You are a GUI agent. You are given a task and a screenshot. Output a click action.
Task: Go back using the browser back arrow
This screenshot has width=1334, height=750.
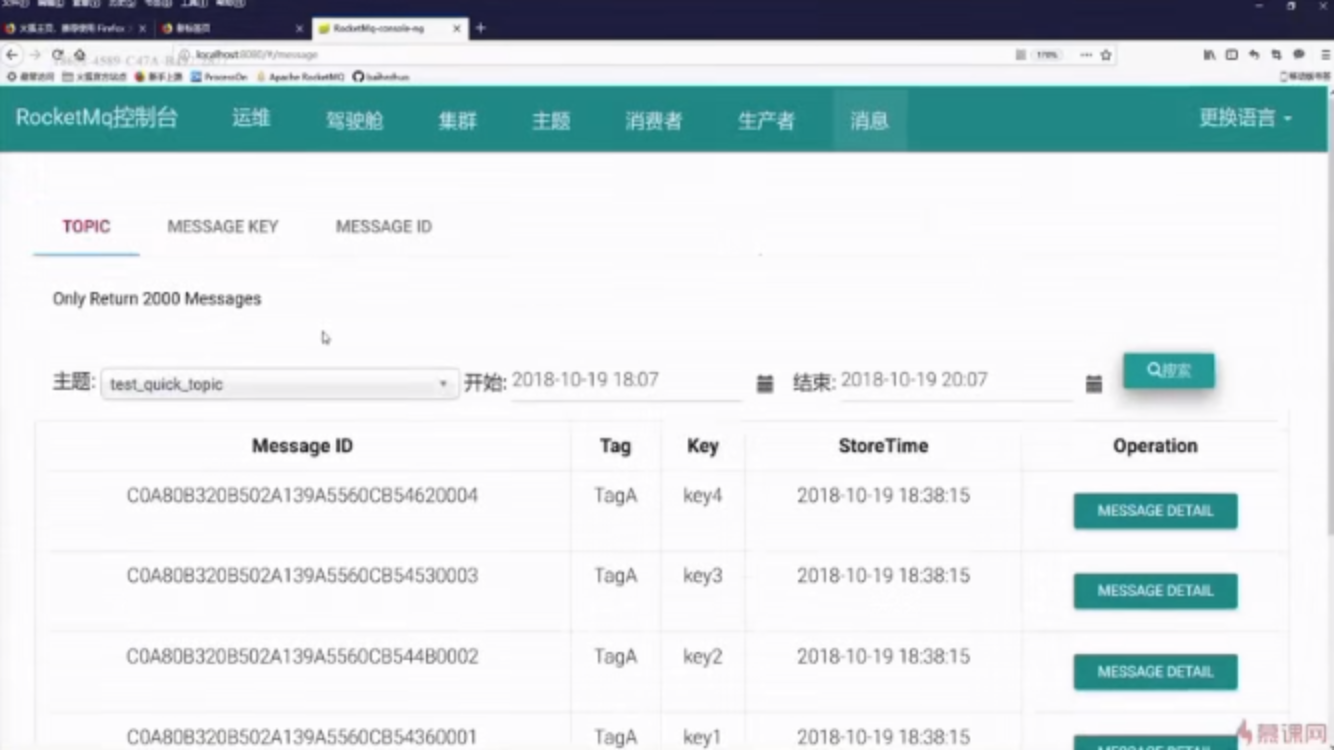coord(12,55)
